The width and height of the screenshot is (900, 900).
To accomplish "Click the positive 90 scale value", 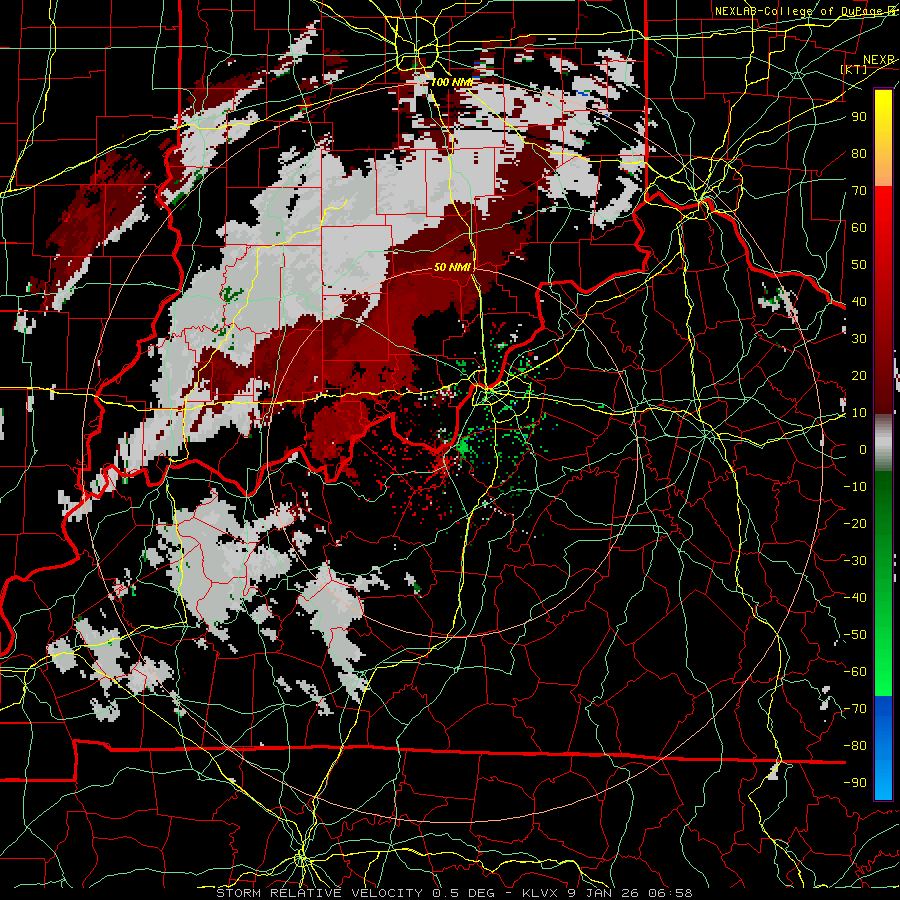I will click(859, 117).
